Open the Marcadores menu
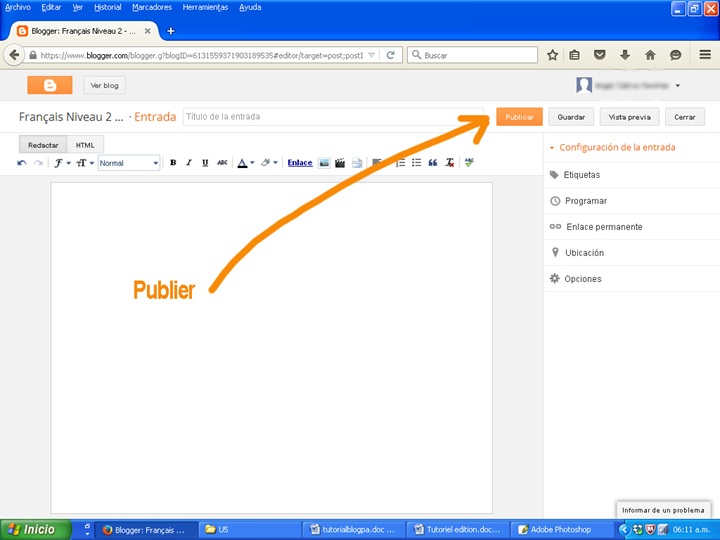This screenshot has width=720, height=540. tap(152, 7)
